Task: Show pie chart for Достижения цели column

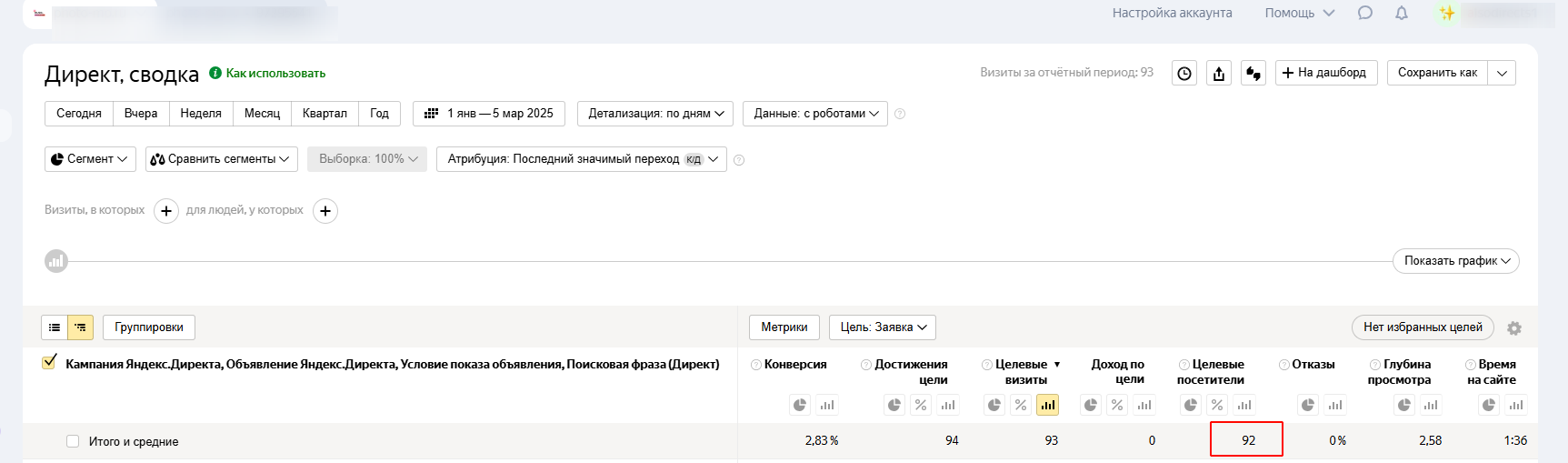Action: (x=894, y=405)
